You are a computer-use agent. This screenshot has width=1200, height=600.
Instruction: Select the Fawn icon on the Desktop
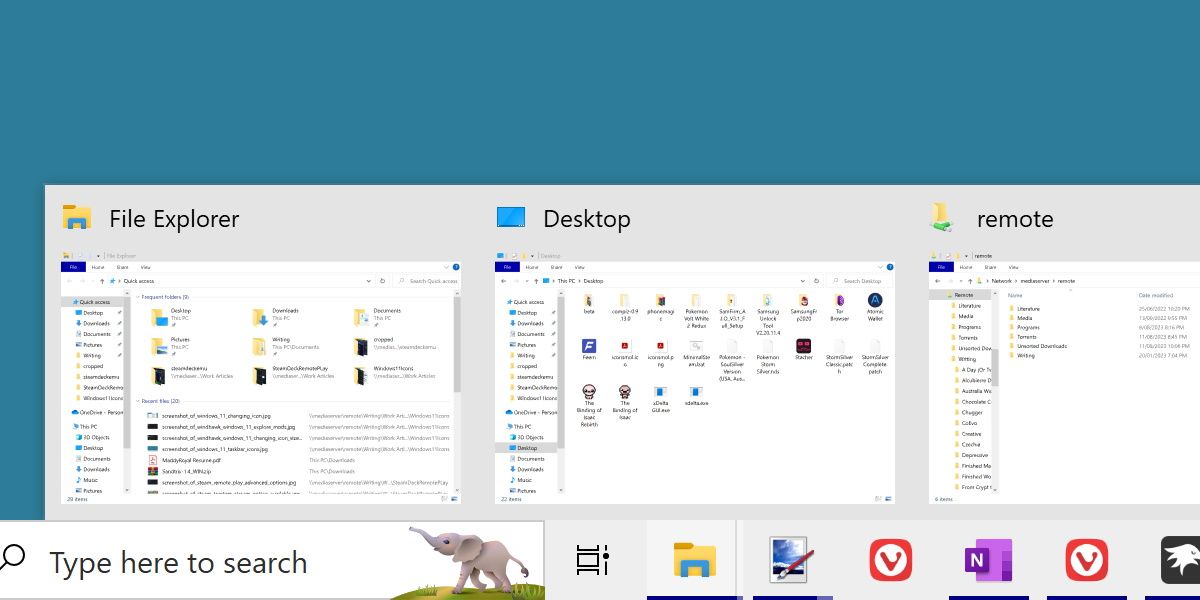(x=588, y=347)
